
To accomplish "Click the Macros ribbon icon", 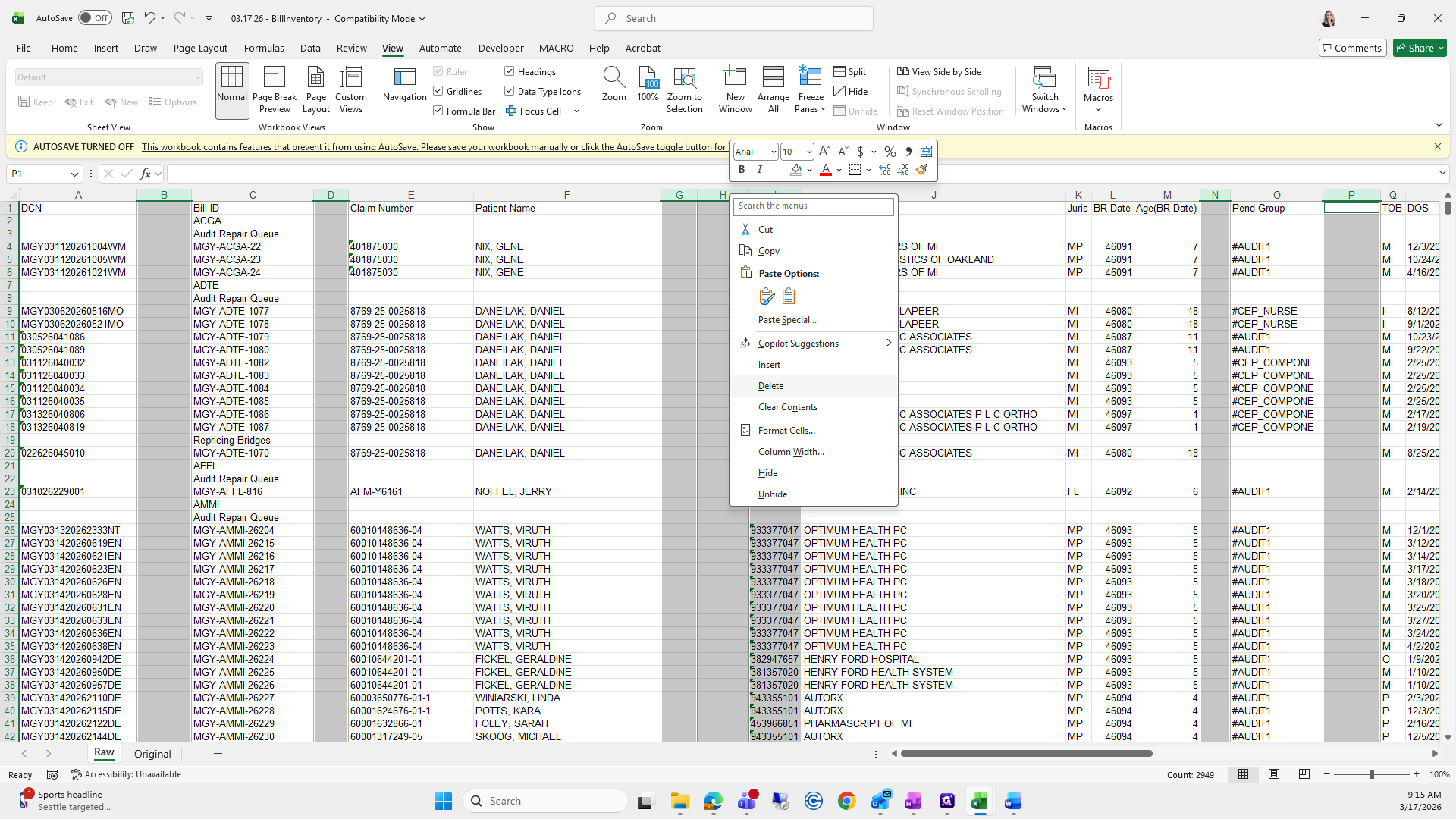I will click(1097, 78).
